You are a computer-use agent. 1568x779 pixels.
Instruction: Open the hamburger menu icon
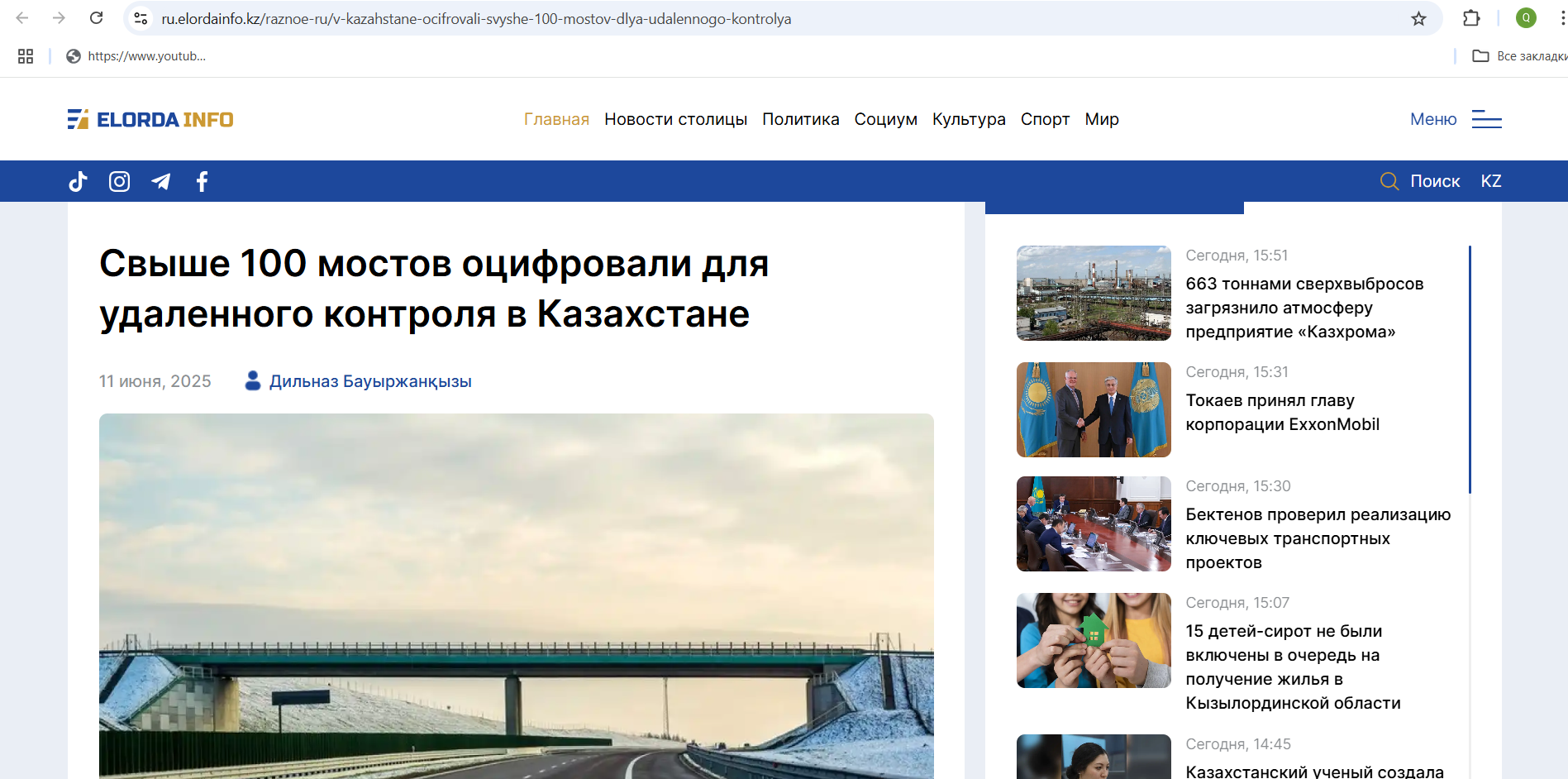pyautogui.click(x=1486, y=119)
